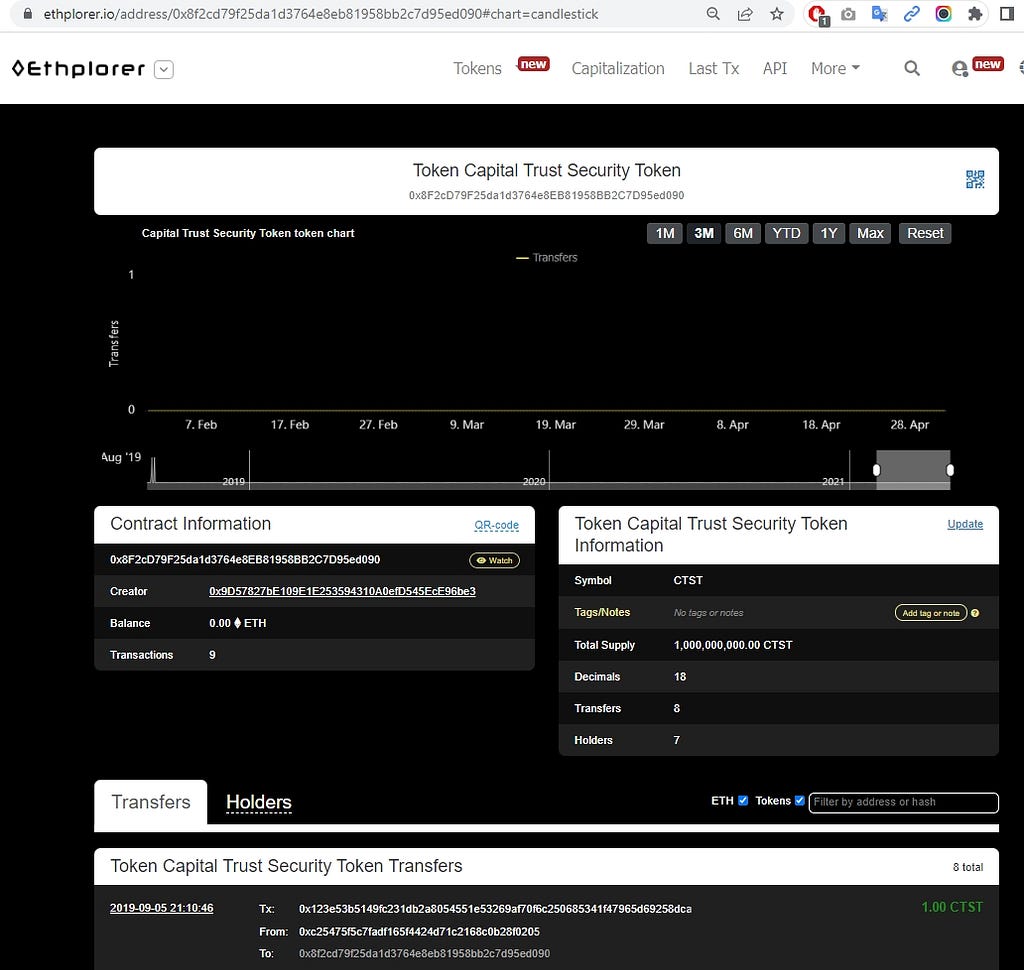Click the browser share icon
This screenshot has height=970, width=1024.
[x=744, y=14]
